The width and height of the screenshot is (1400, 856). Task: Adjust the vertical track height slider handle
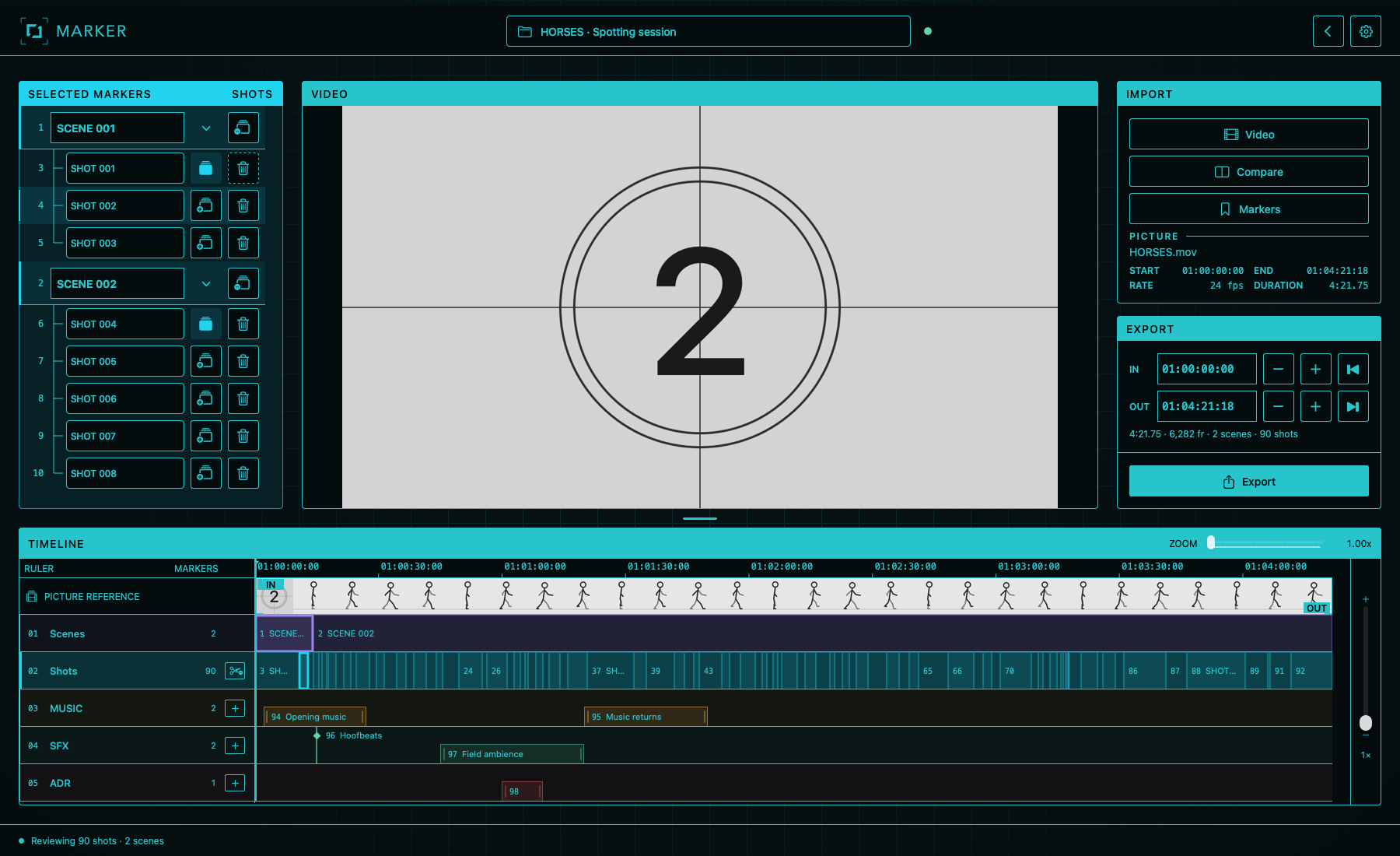[x=1366, y=723]
